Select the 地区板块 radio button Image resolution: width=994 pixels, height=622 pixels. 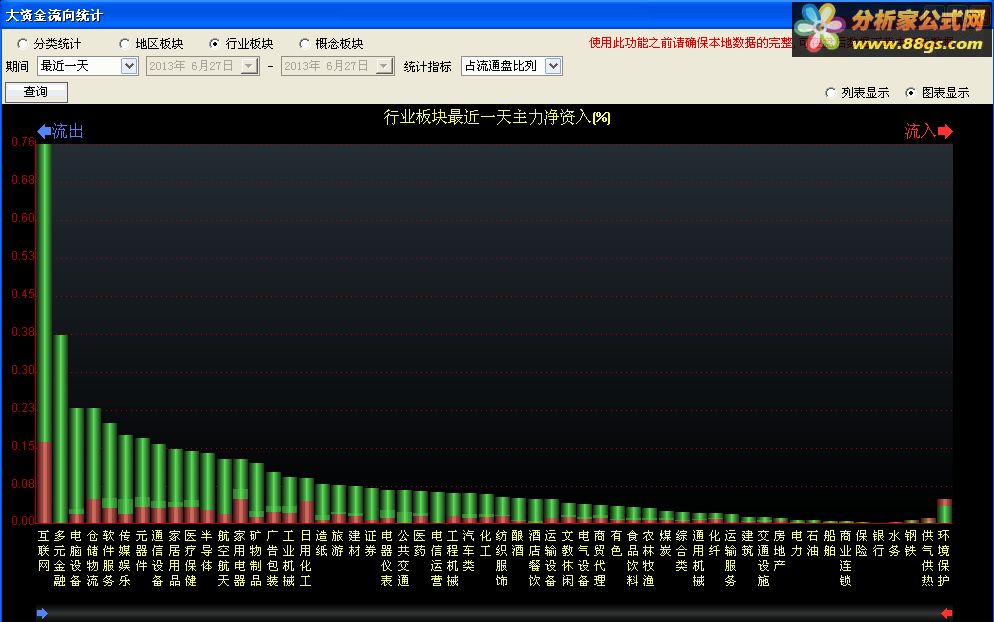(x=124, y=44)
